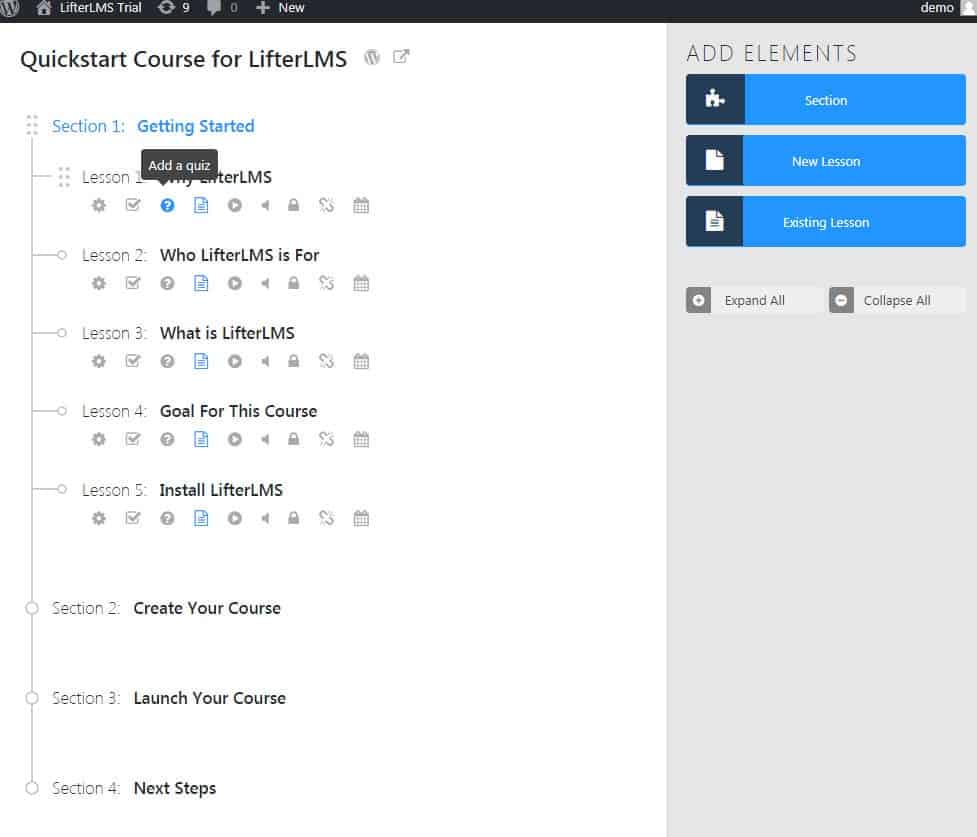Open the content document icon for Install LifterLMS

click(x=201, y=518)
